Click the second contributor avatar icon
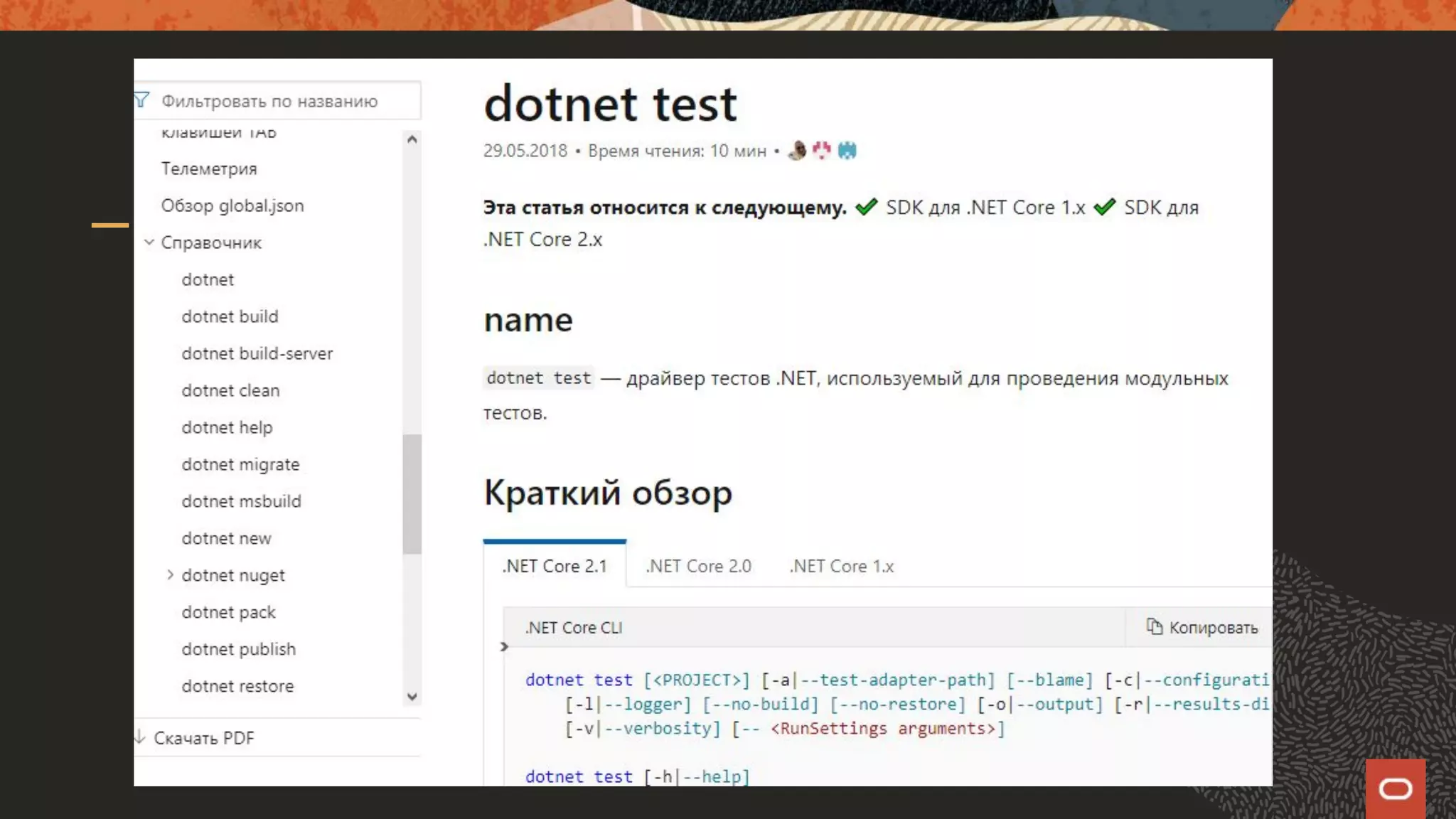 tap(822, 150)
